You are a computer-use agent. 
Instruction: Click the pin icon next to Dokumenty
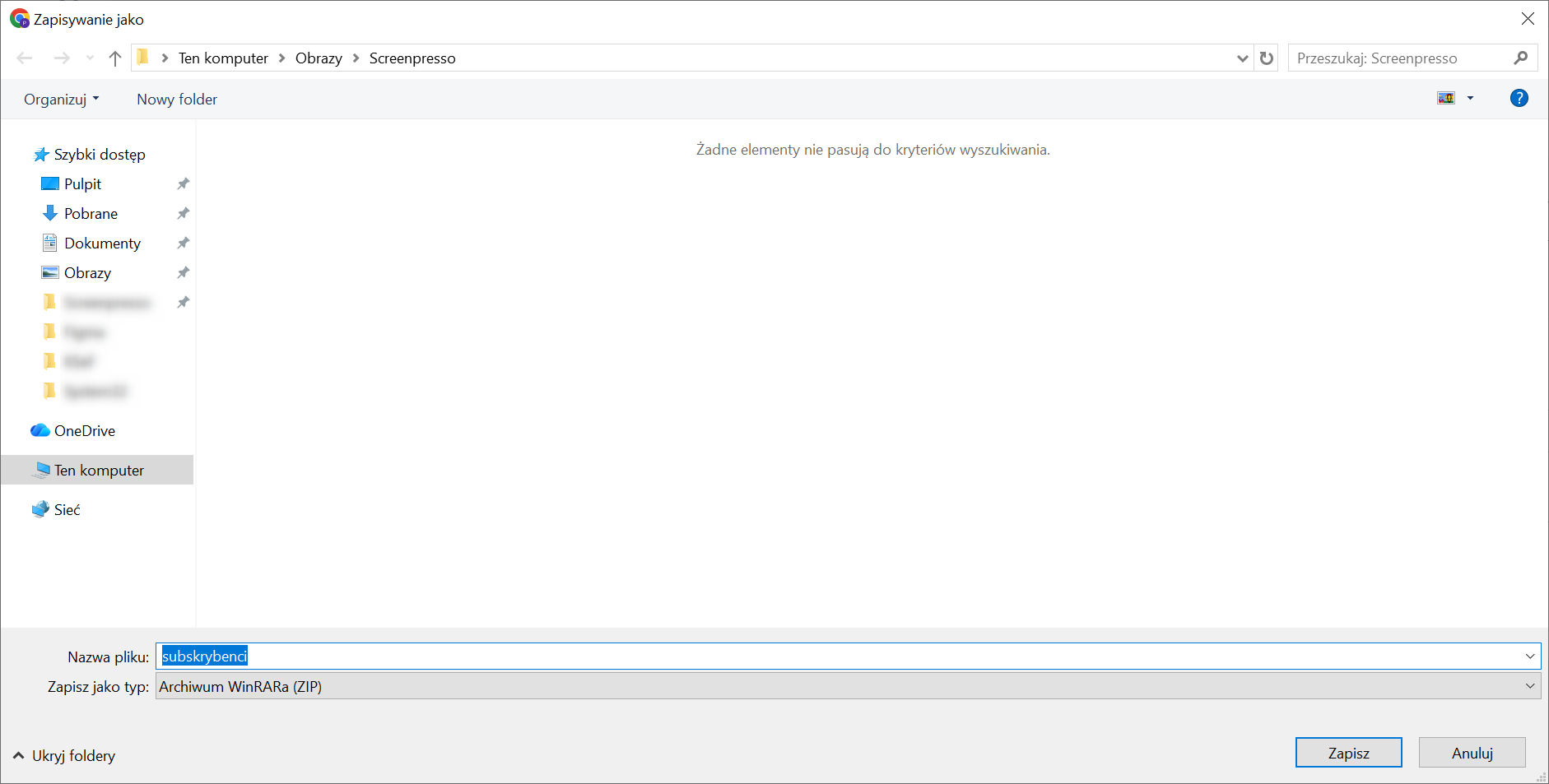pos(183,244)
